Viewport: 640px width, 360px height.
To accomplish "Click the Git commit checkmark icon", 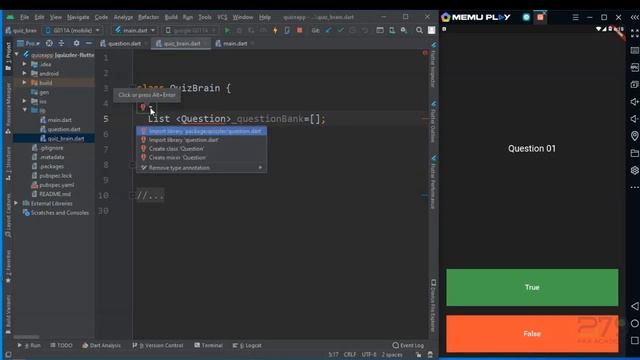I will pos(340,30).
